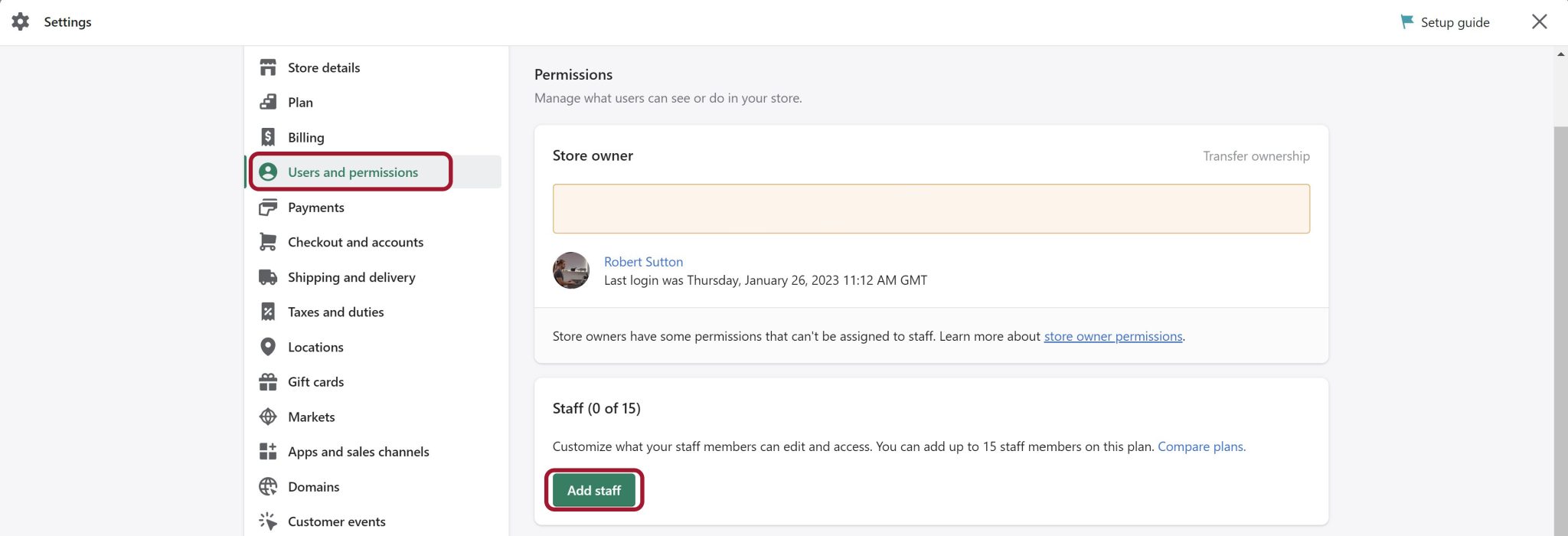Click "Manage what users can see" description

[668, 98]
